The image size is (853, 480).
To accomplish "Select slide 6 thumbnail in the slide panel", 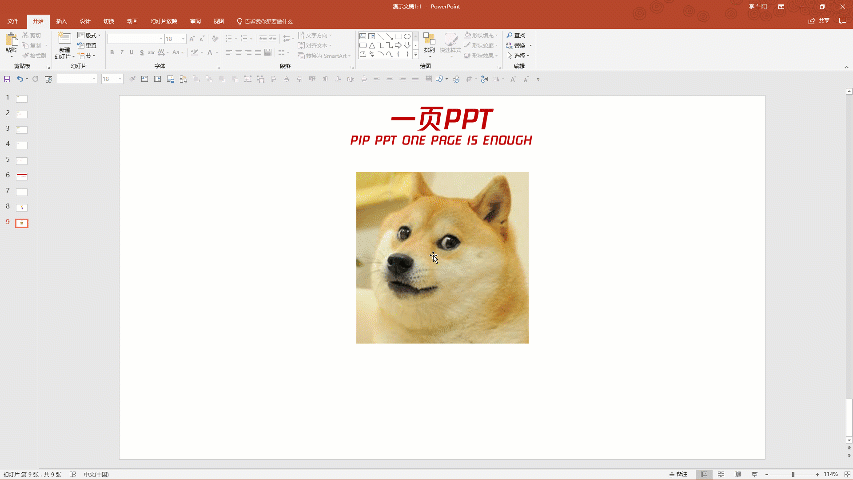I will click(22, 175).
